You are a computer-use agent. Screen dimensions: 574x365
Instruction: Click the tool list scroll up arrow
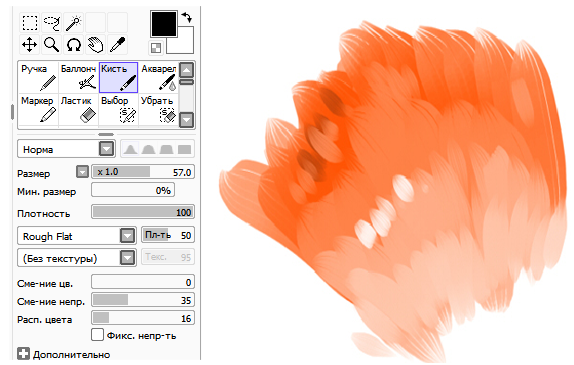[187, 70]
